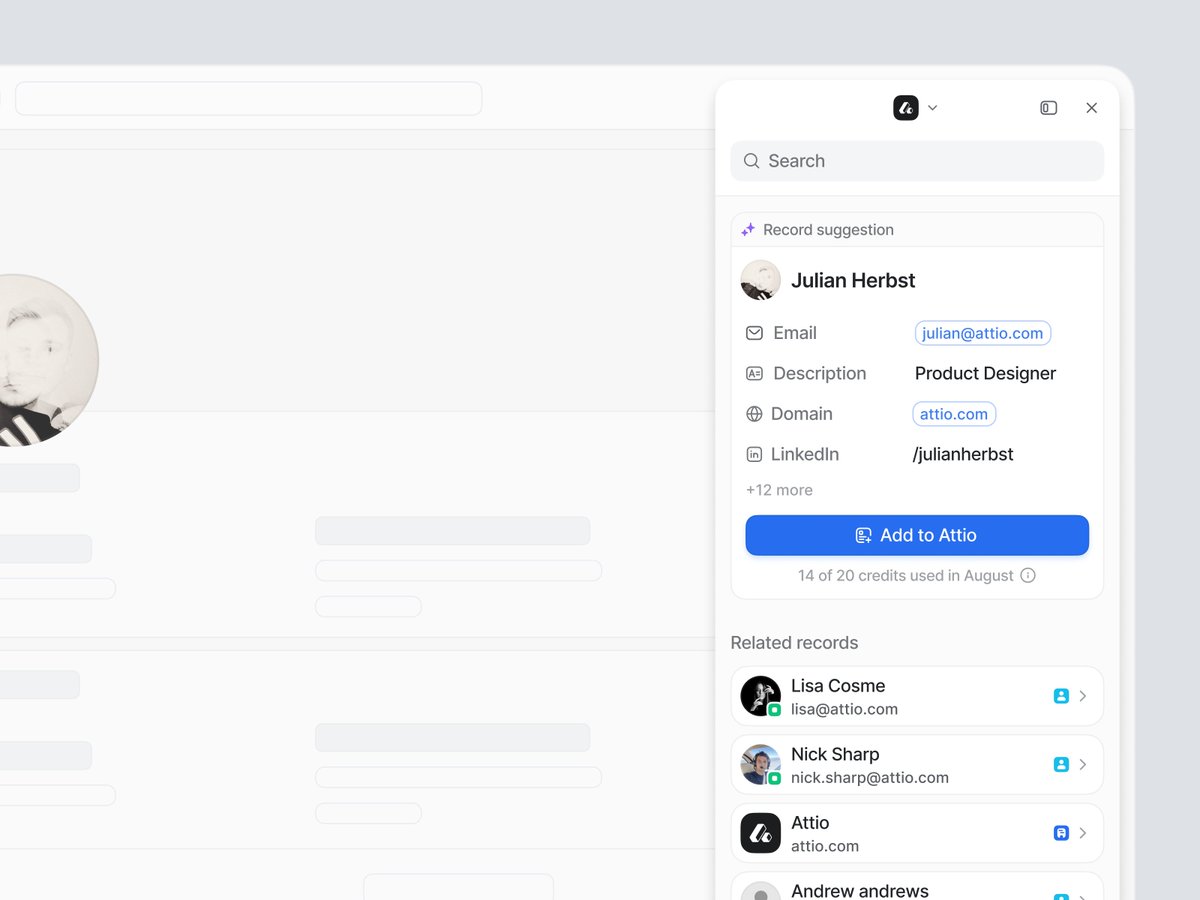The width and height of the screenshot is (1200, 900).
Task: Open the Attio company record
Action: click(x=917, y=833)
